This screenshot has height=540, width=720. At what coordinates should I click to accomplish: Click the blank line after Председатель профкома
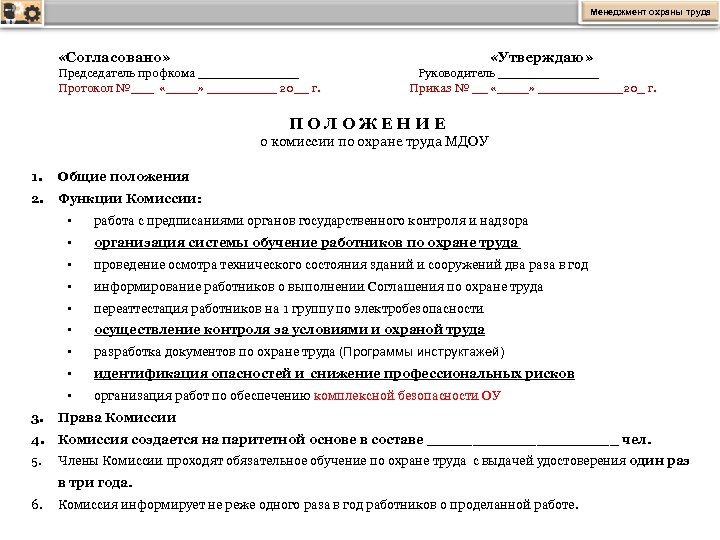pos(248,76)
